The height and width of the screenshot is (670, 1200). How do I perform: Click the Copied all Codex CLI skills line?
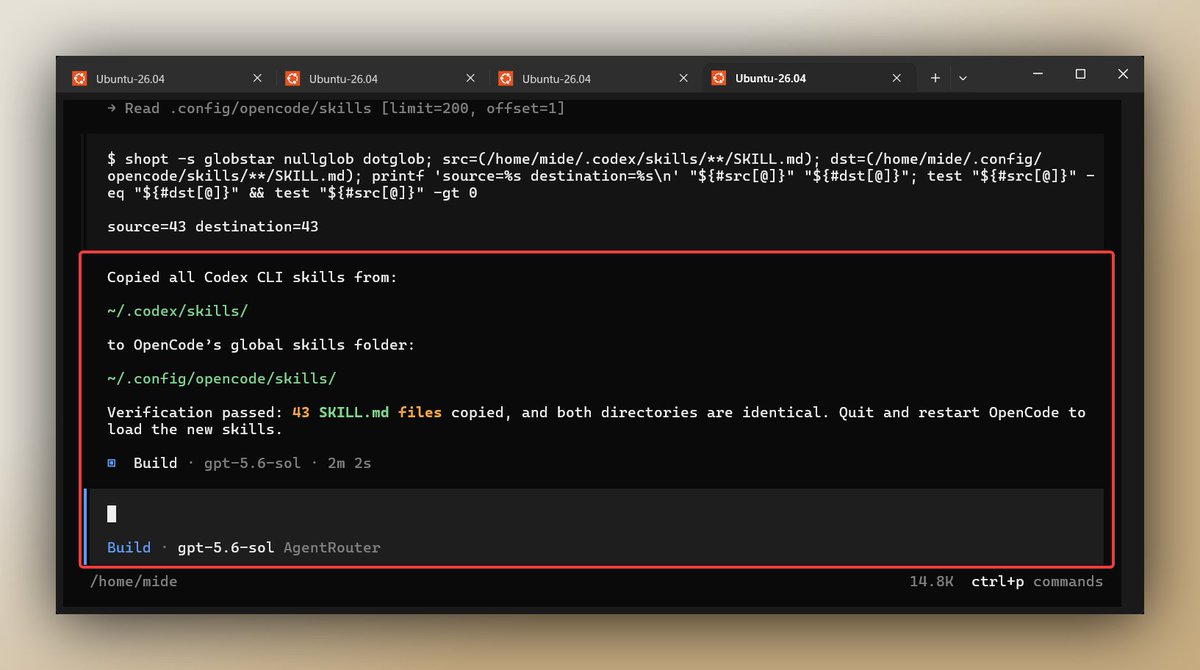tap(252, 277)
